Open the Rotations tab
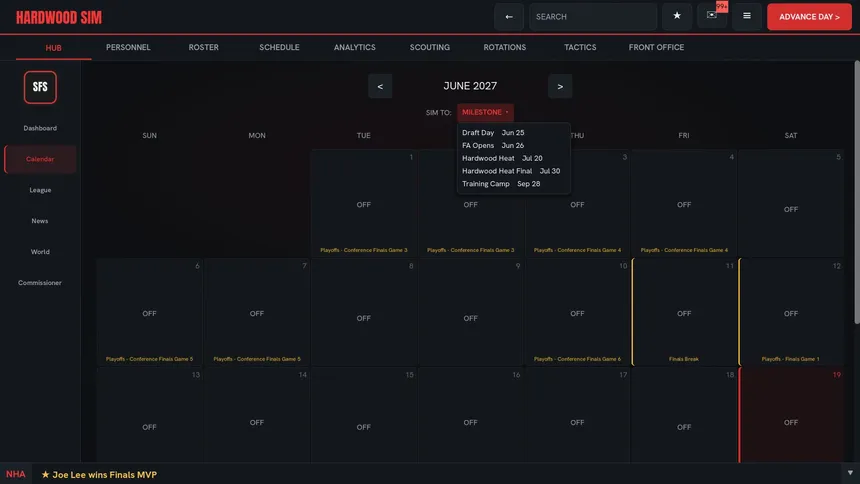This screenshot has height=484, width=860. (x=505, y=47)
